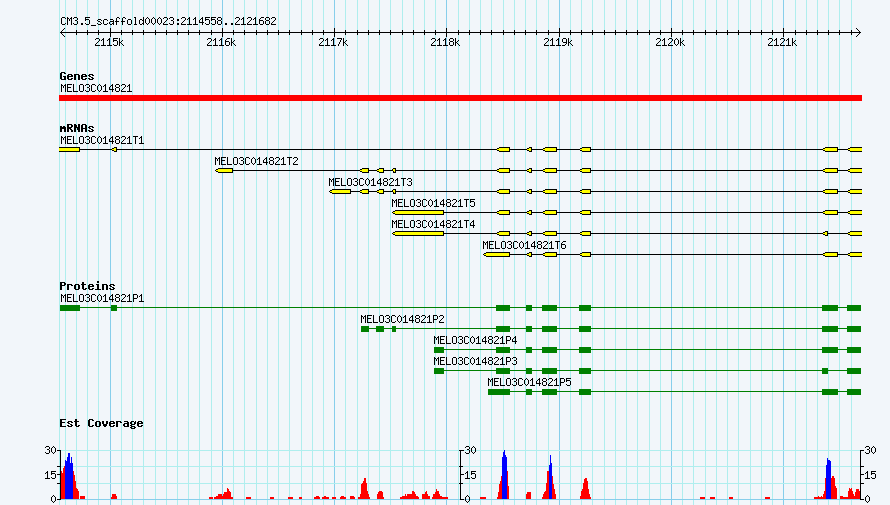Viewport: 890px width, 505px height.
Task: Click the red MELO3C014821 gene bar
Action: 460,98
